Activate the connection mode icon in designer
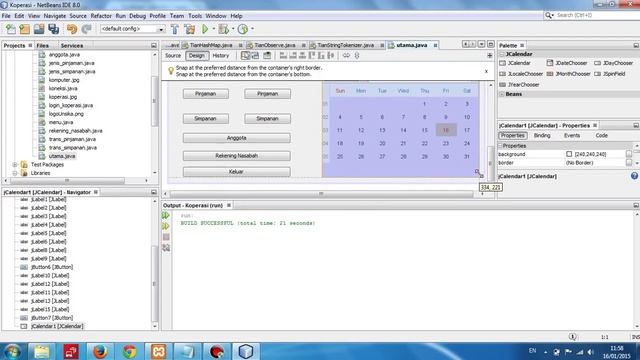 [256, 56]
